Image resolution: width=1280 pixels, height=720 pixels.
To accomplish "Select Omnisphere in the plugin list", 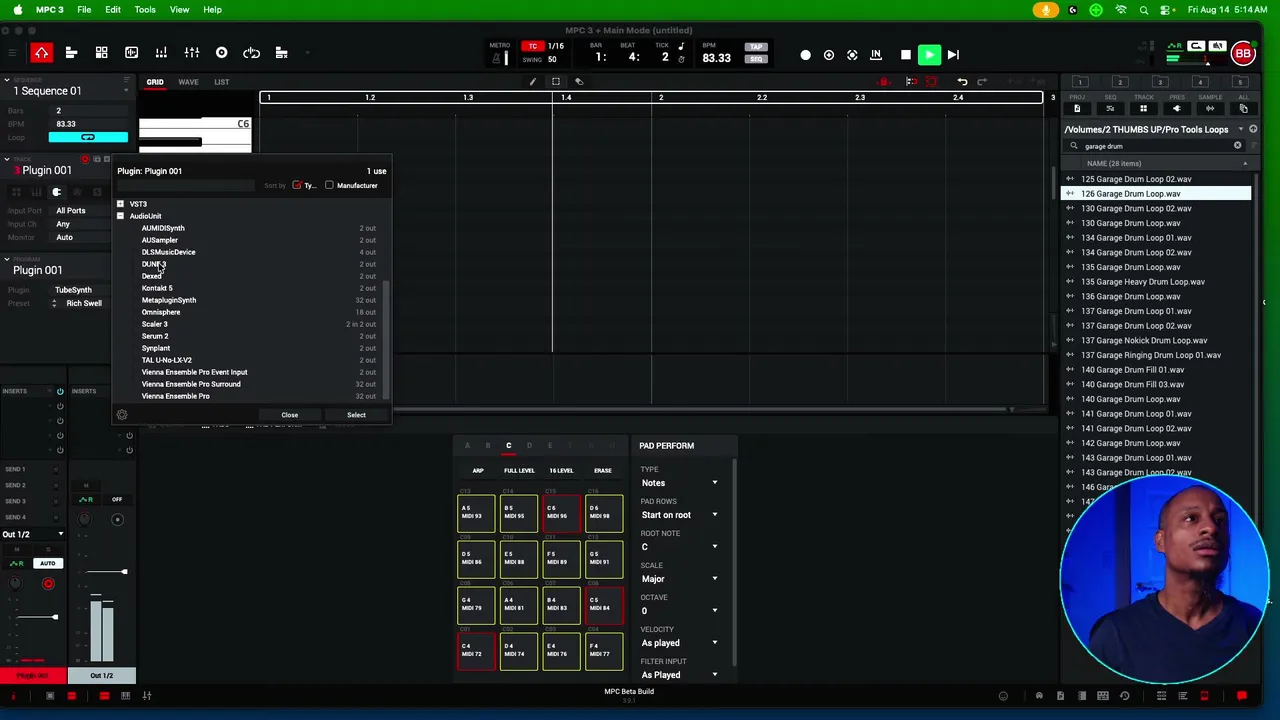I will point(258,312).
